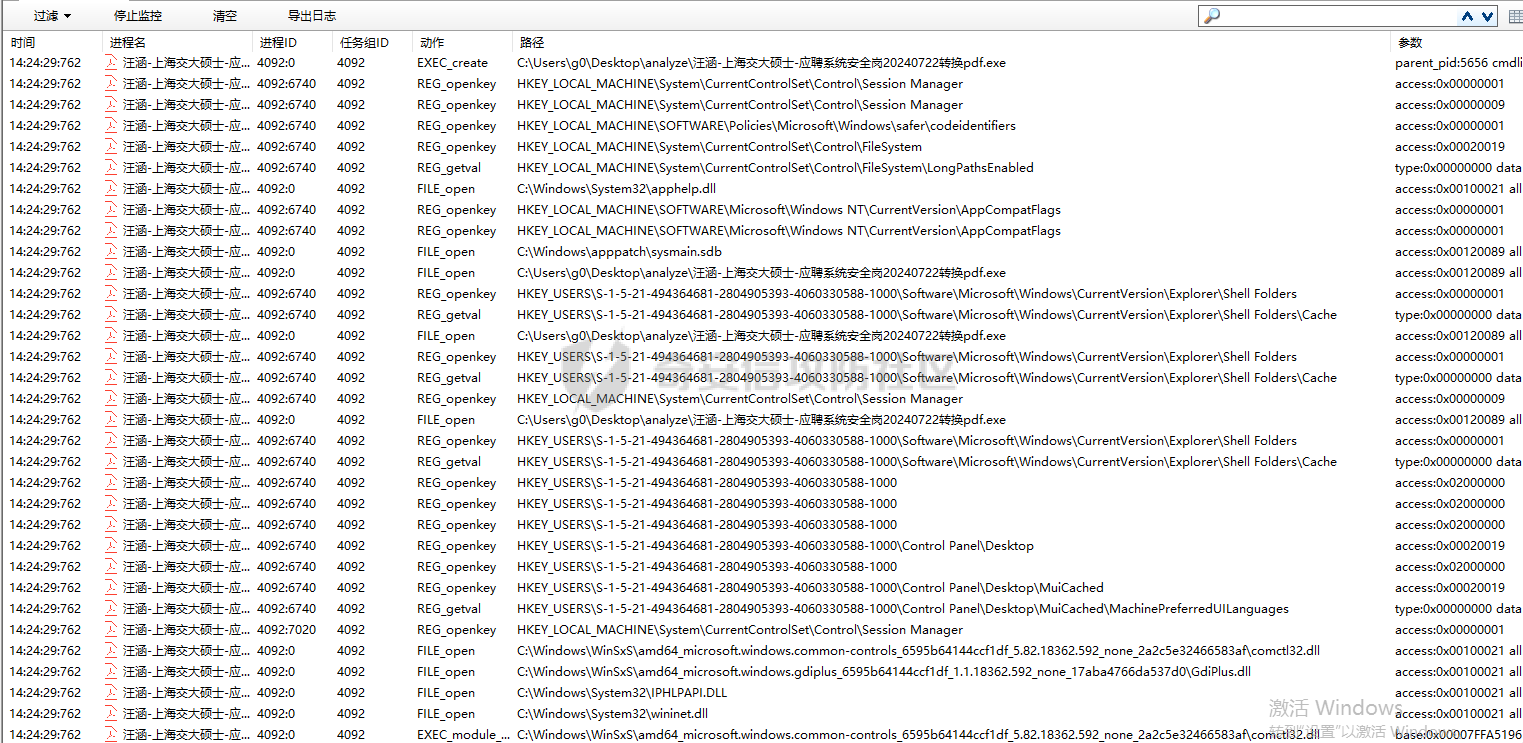Sort by the 参数 column header
This screenshot has height=743, width=1523.
point(1410,42)
